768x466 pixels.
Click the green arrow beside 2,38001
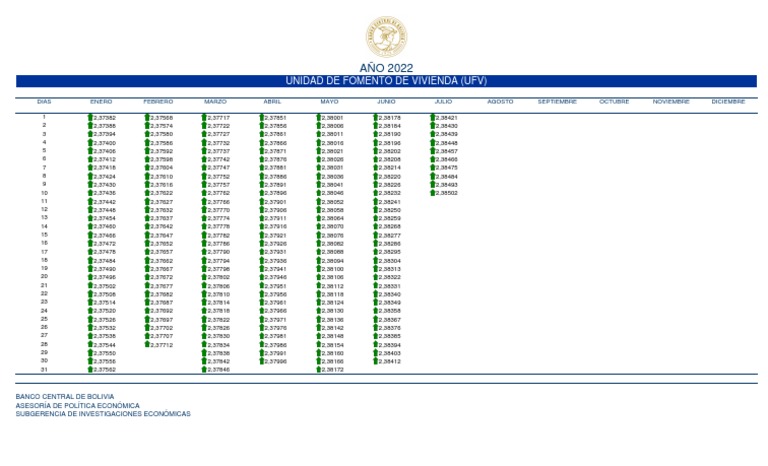(x=319, y=118)
